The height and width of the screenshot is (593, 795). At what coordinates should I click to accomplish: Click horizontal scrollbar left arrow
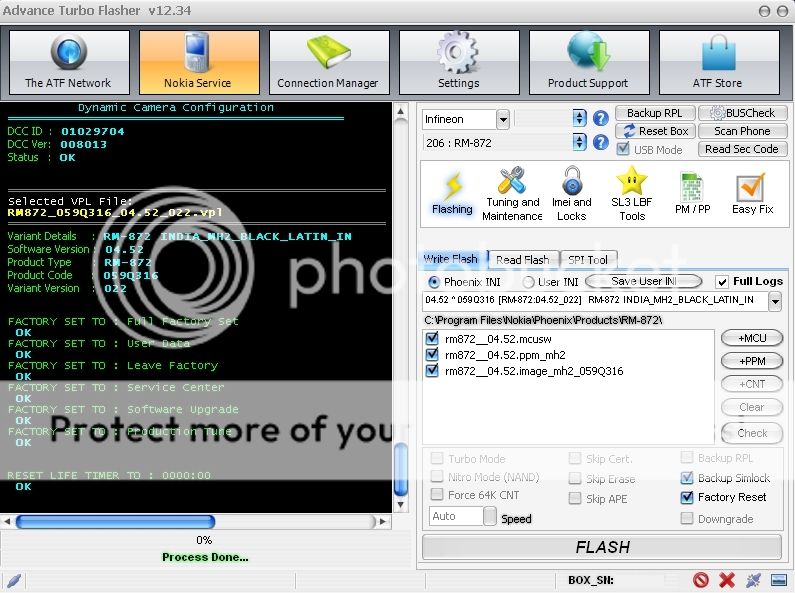coord(7,521)
